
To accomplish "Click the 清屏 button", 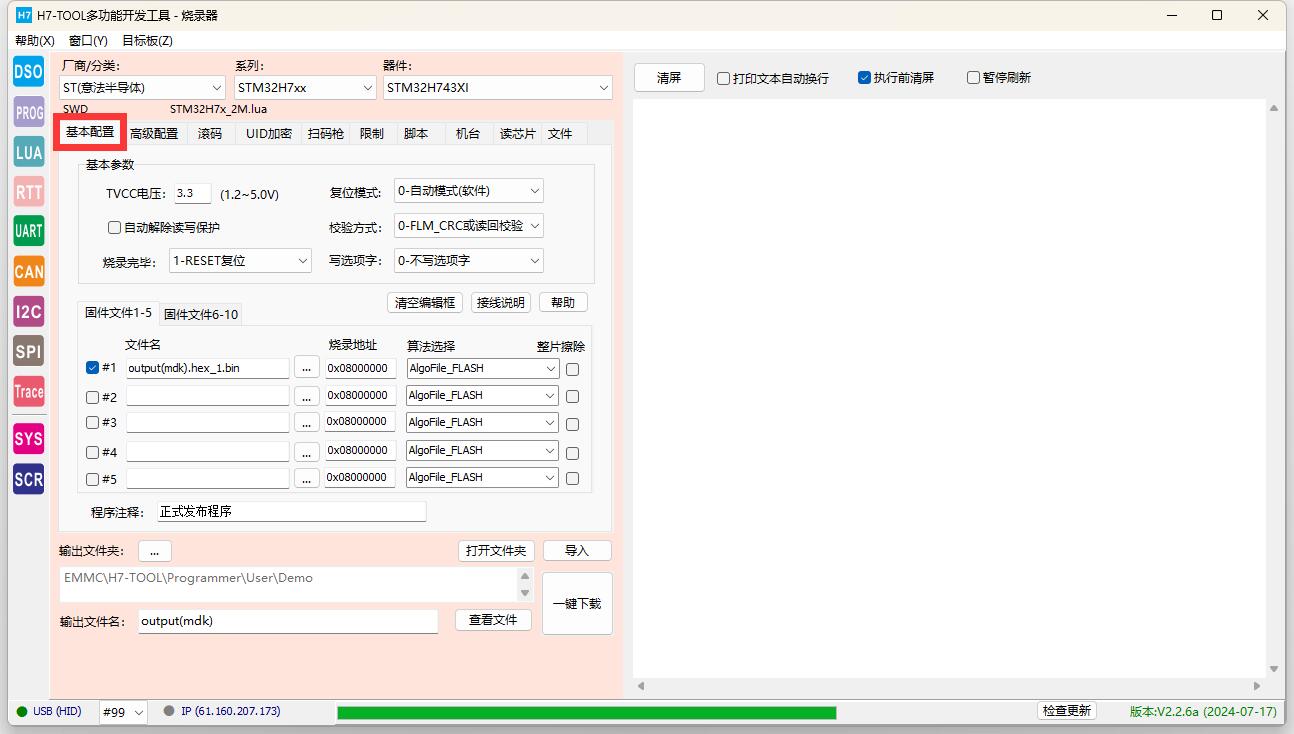I will point(669,77).
